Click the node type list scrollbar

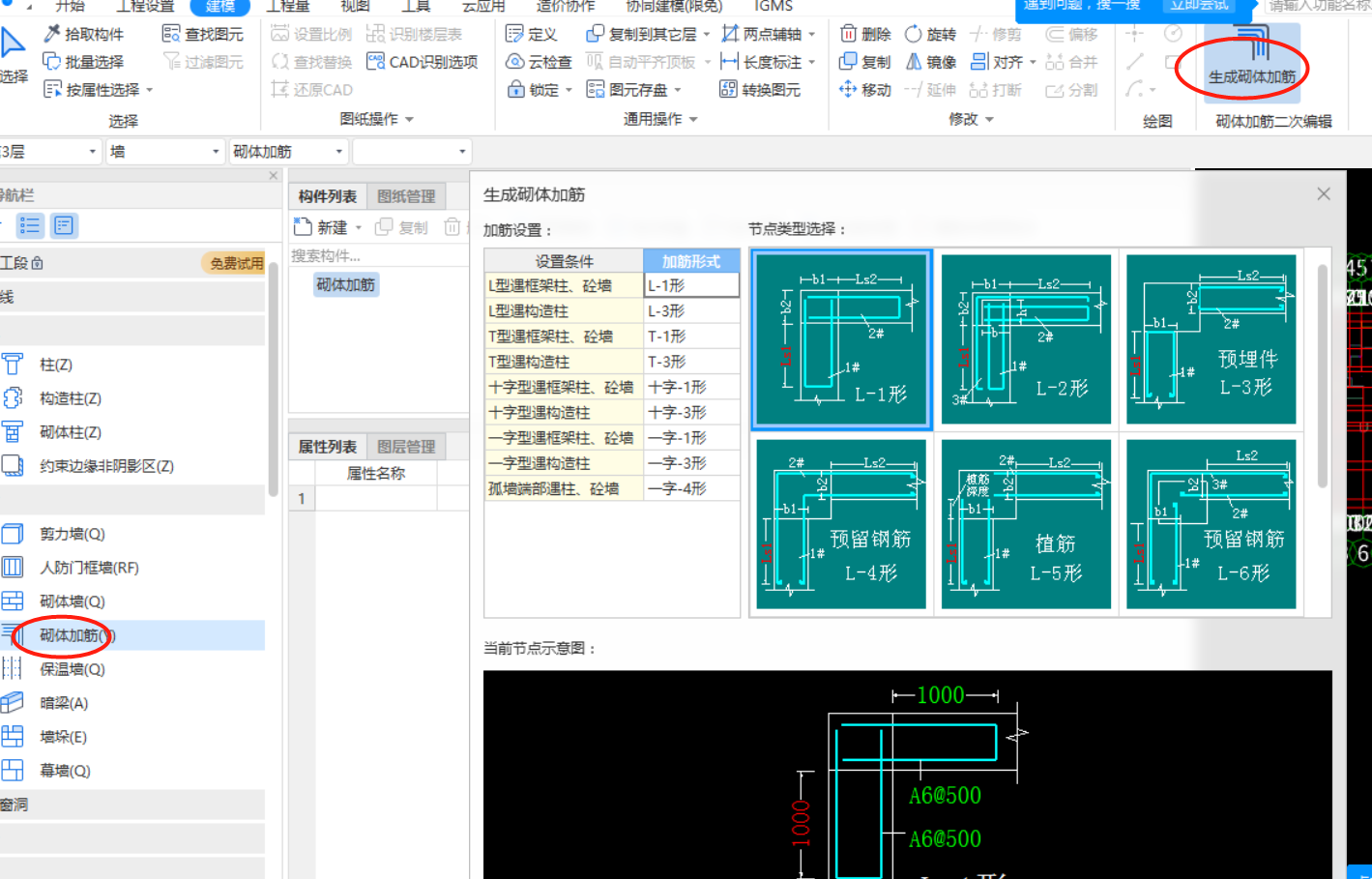pos(1322,377)
